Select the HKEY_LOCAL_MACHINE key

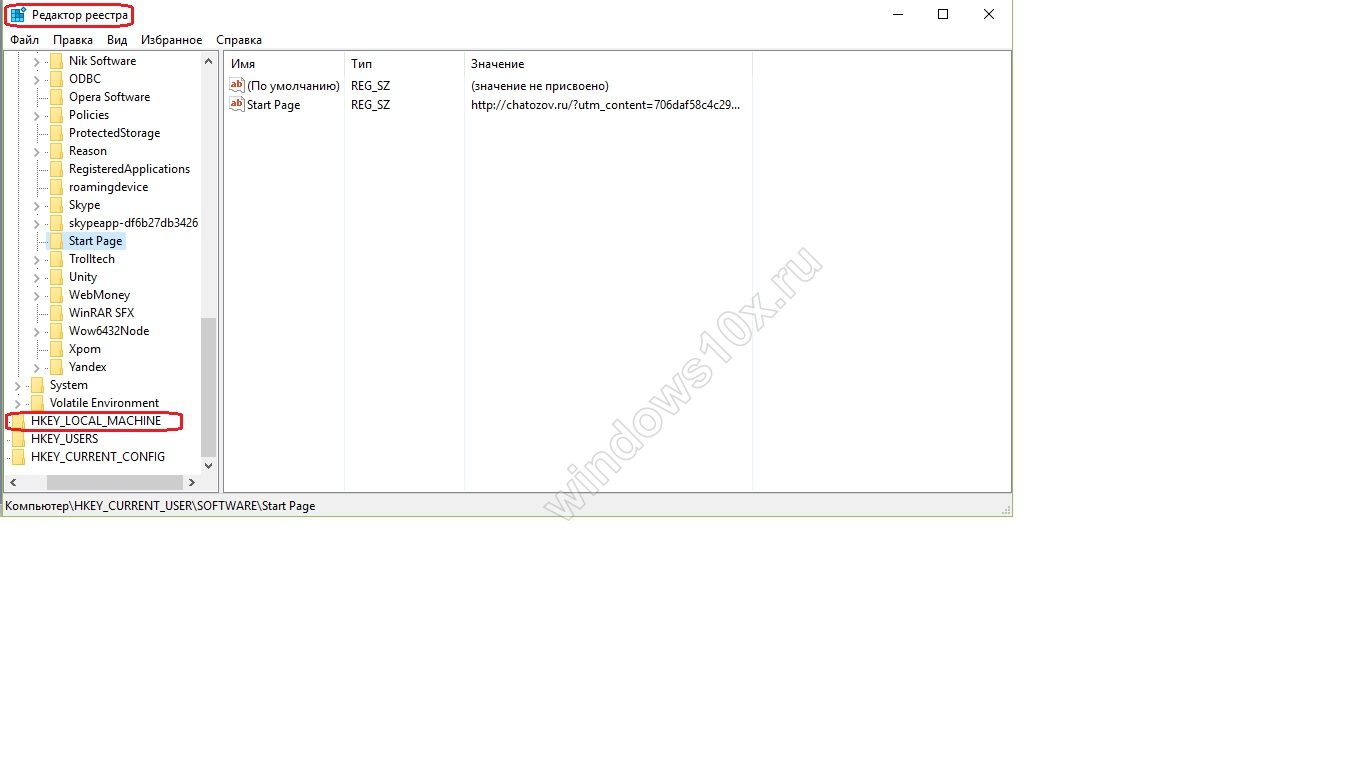(x=95, y=421)
